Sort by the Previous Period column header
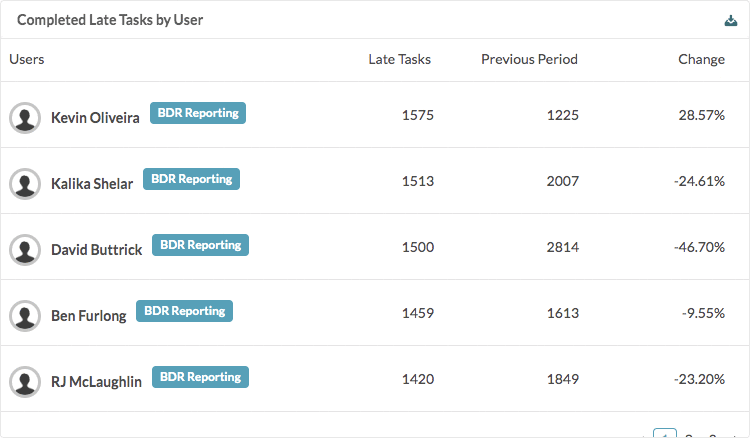This screenshot has height=438, width=750. [529, 59]
